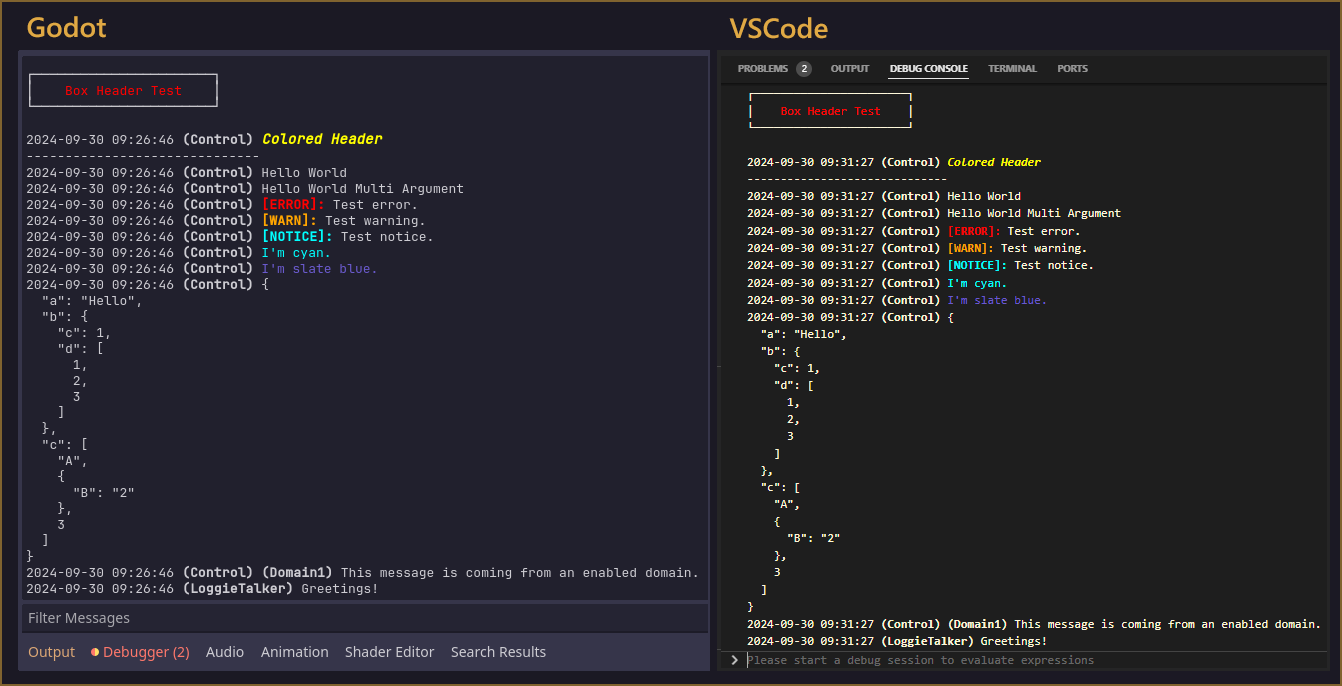Click the debug session expression input

tap(1036, 660)
